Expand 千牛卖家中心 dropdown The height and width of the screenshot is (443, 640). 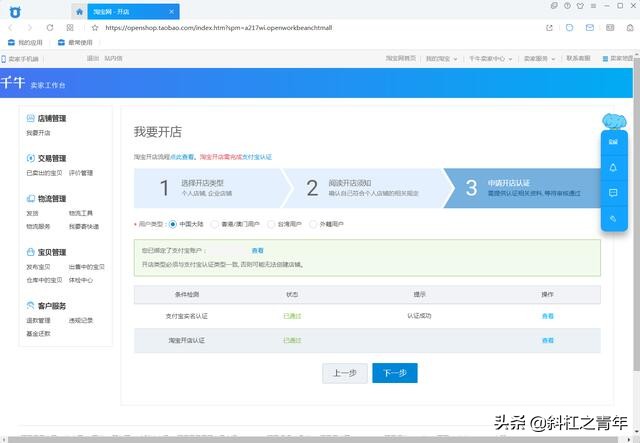pyautogui.click(x=490, y=59)
